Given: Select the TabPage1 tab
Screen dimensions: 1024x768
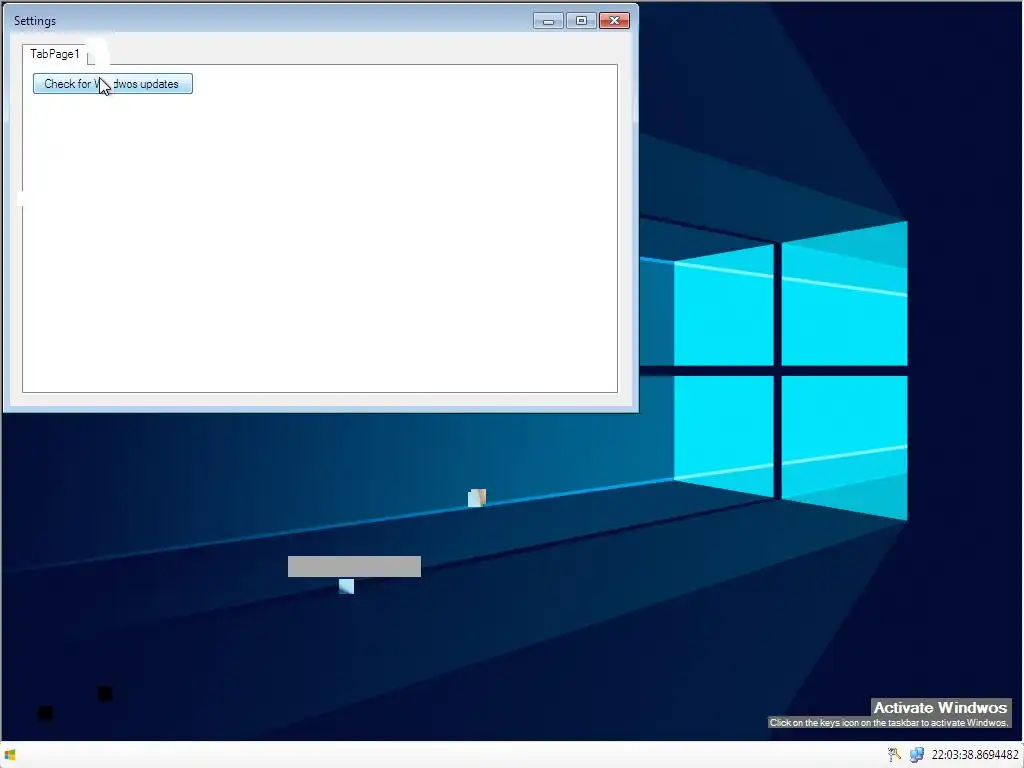Looking at the screenshot, I should tap(55, 54).
